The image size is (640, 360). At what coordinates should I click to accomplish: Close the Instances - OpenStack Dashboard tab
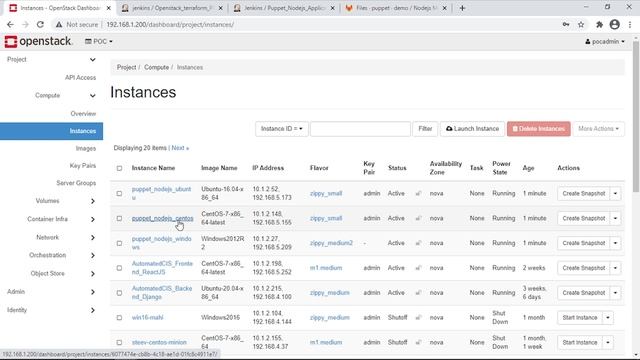pyautogui.click(x=109, y=8)
